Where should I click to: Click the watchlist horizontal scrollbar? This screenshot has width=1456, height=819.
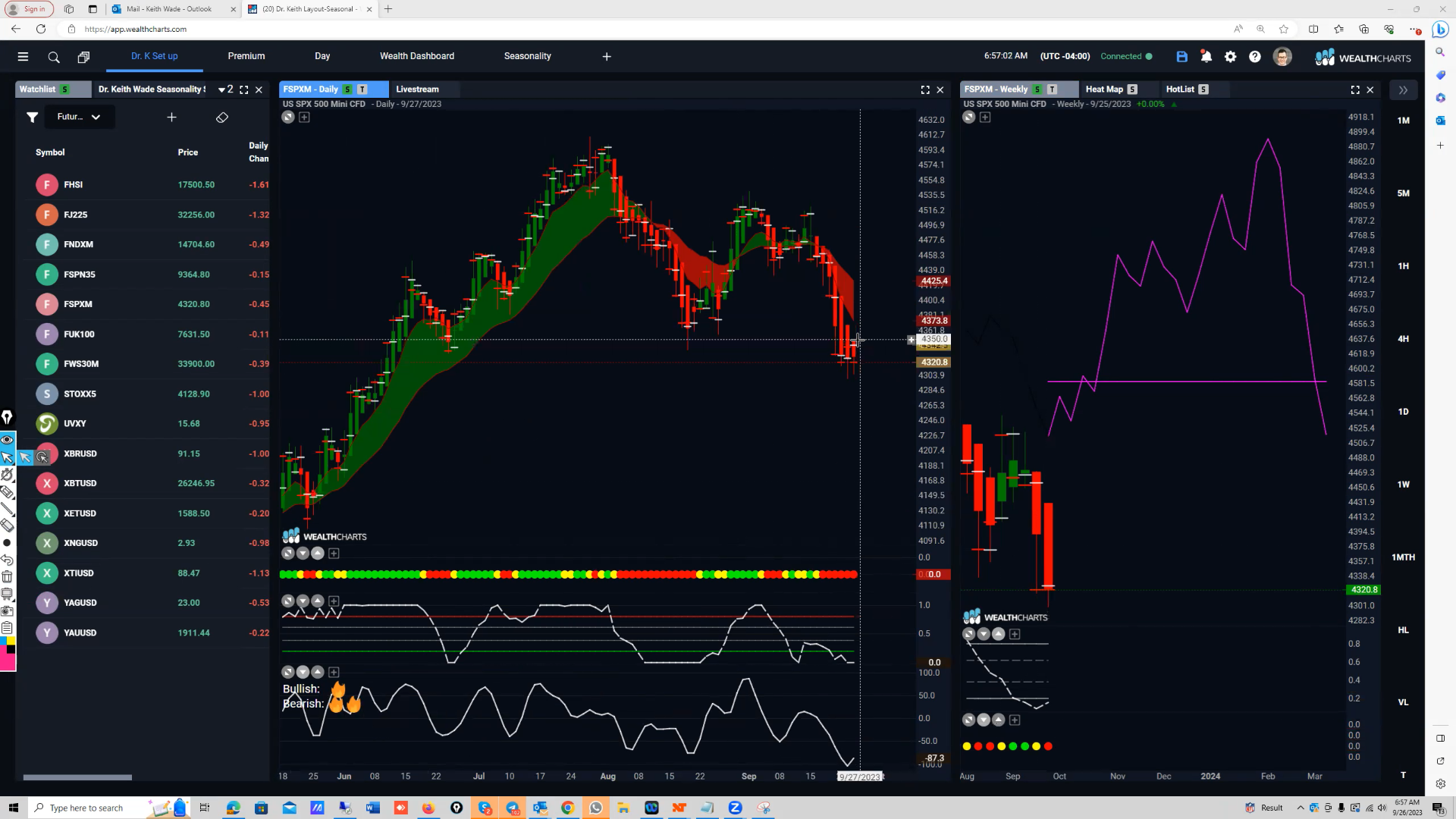pos(77,777)
